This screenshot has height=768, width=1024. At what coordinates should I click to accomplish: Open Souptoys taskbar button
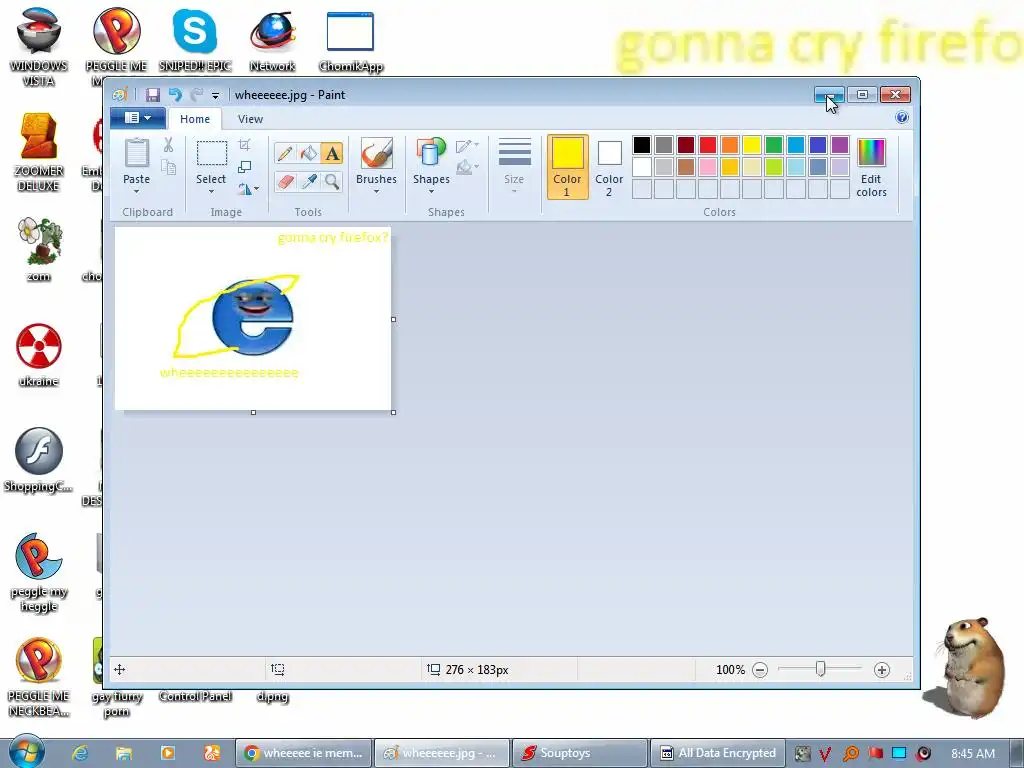tap(580, 753)
